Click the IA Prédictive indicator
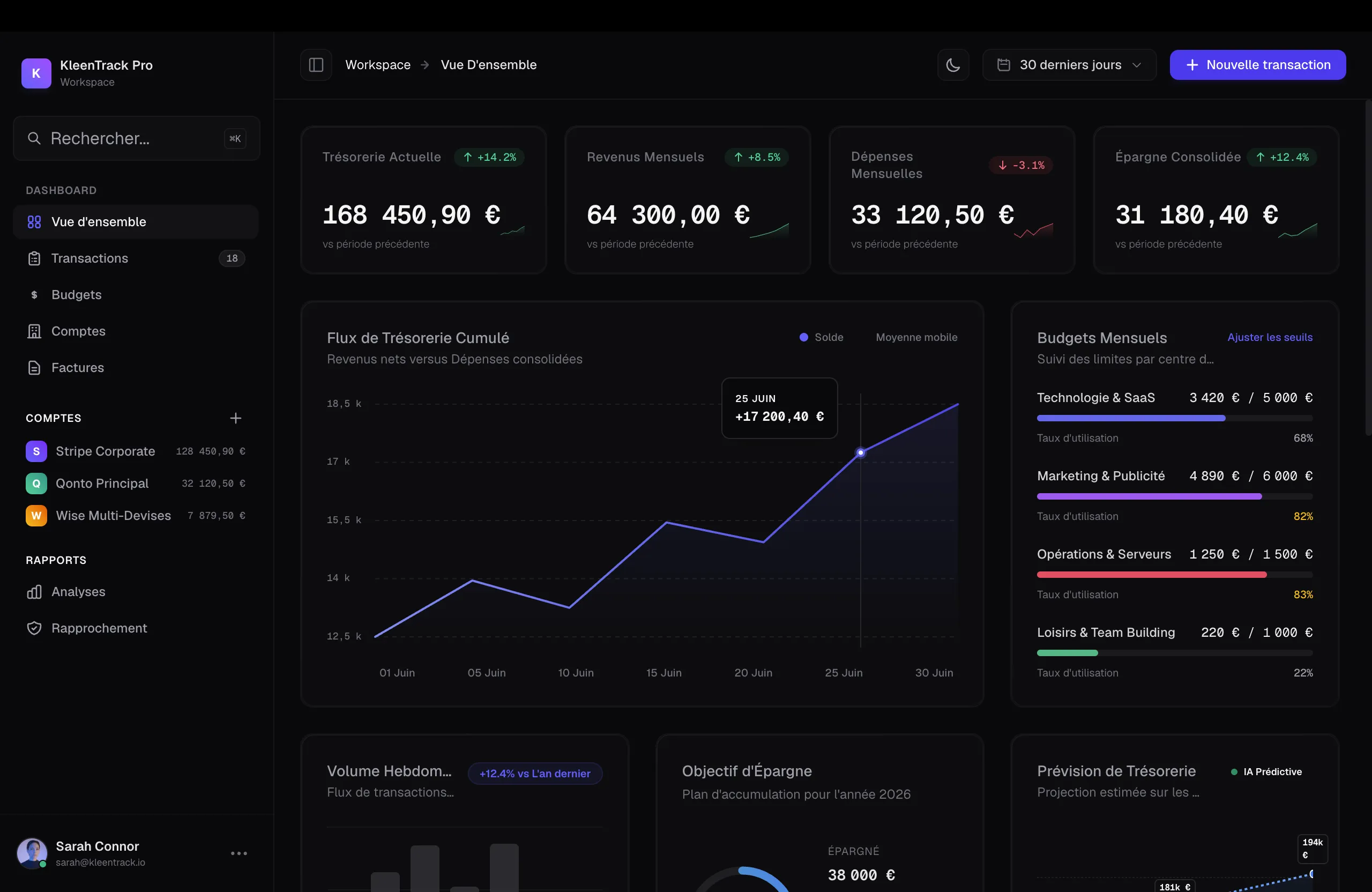This screenshot has width=1372, height=892. [1266, 772]
